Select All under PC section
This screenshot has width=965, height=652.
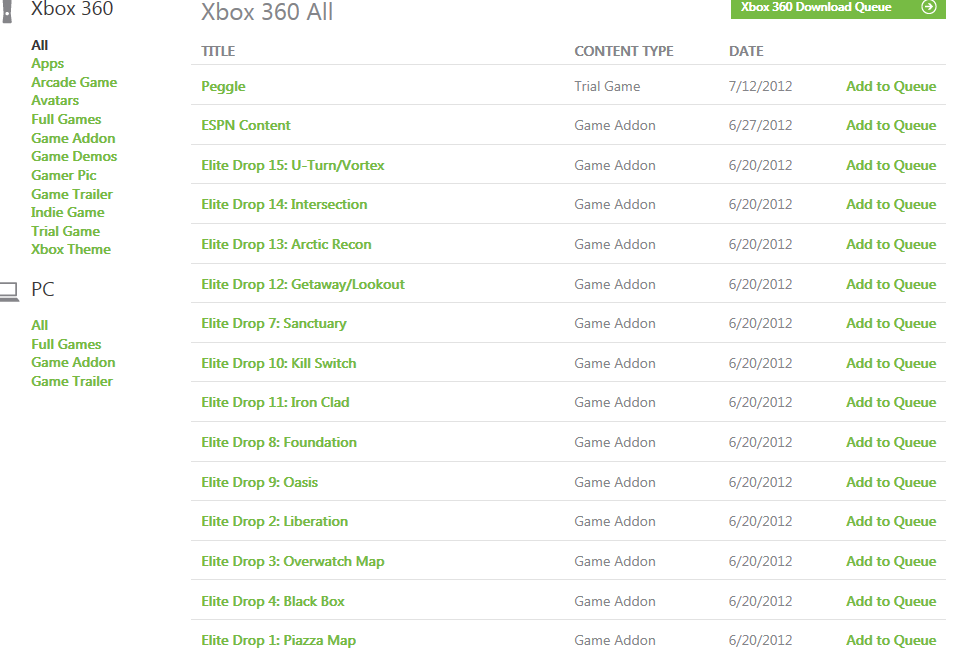(x=39, y=325)
